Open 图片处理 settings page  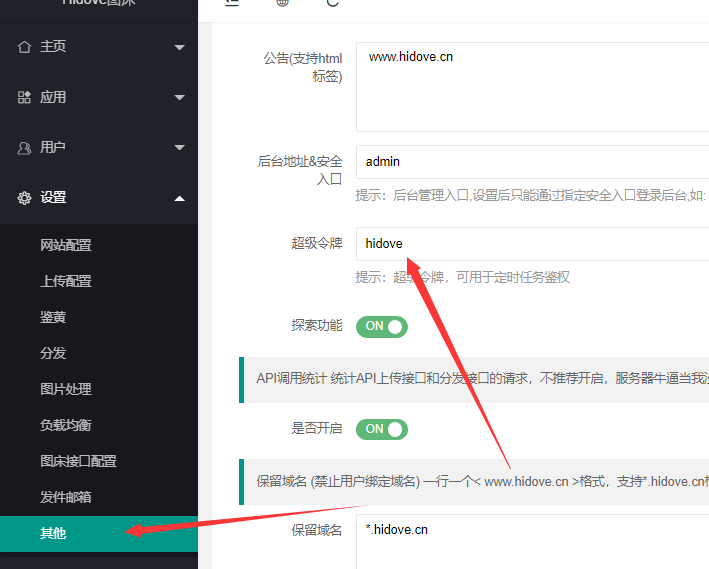[x=99, y=389]
